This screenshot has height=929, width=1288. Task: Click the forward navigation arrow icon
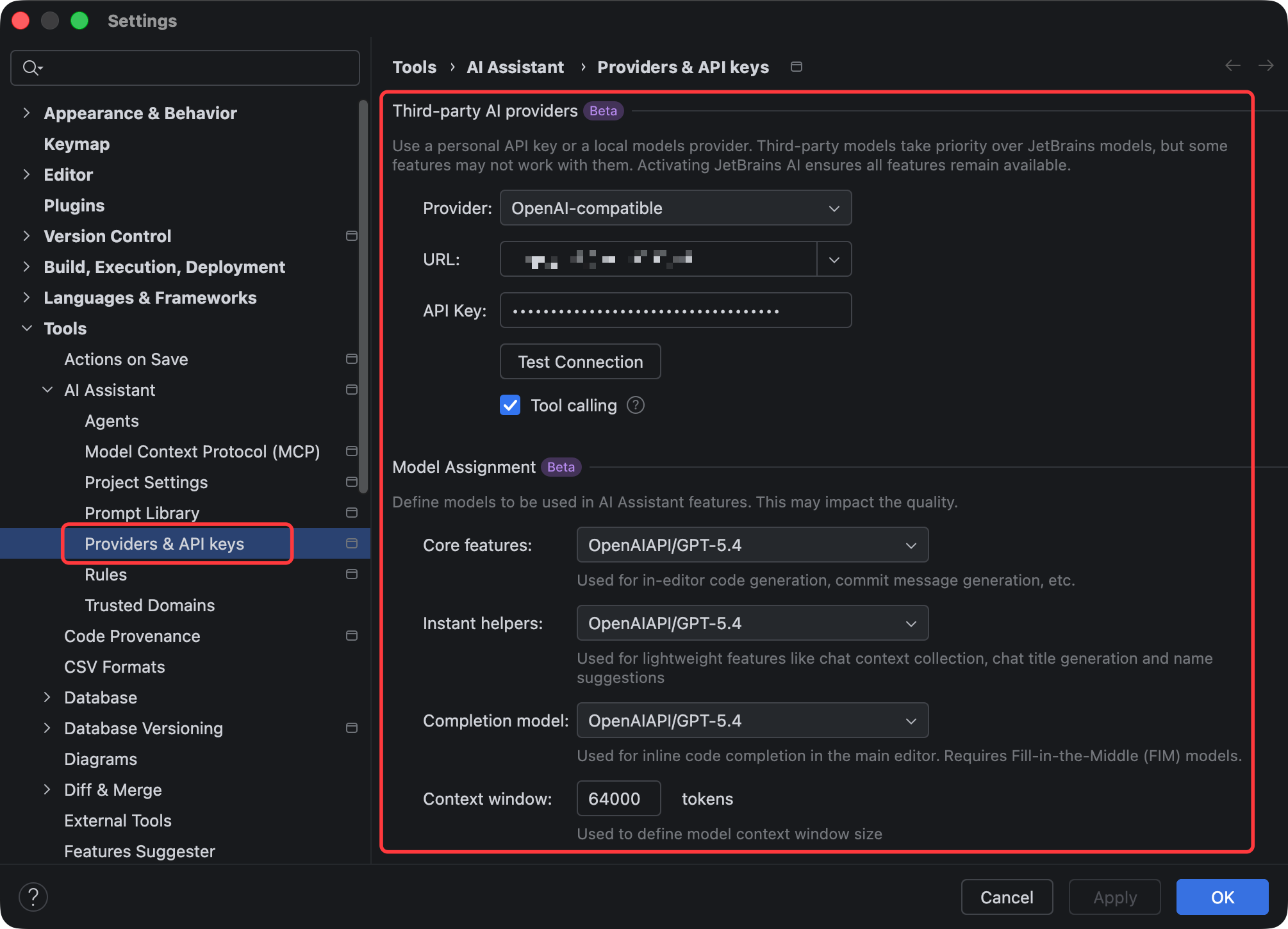(x=1266, y=66)
